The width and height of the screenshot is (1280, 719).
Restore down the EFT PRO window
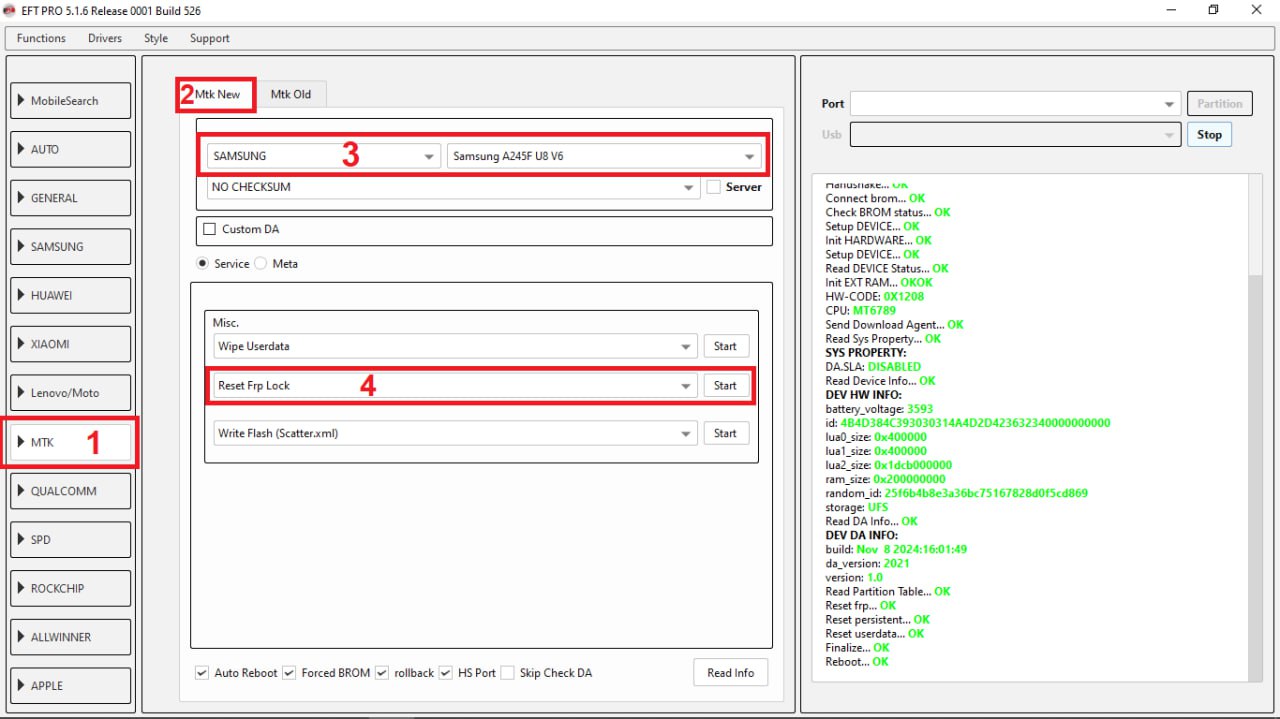point(1213,10)
